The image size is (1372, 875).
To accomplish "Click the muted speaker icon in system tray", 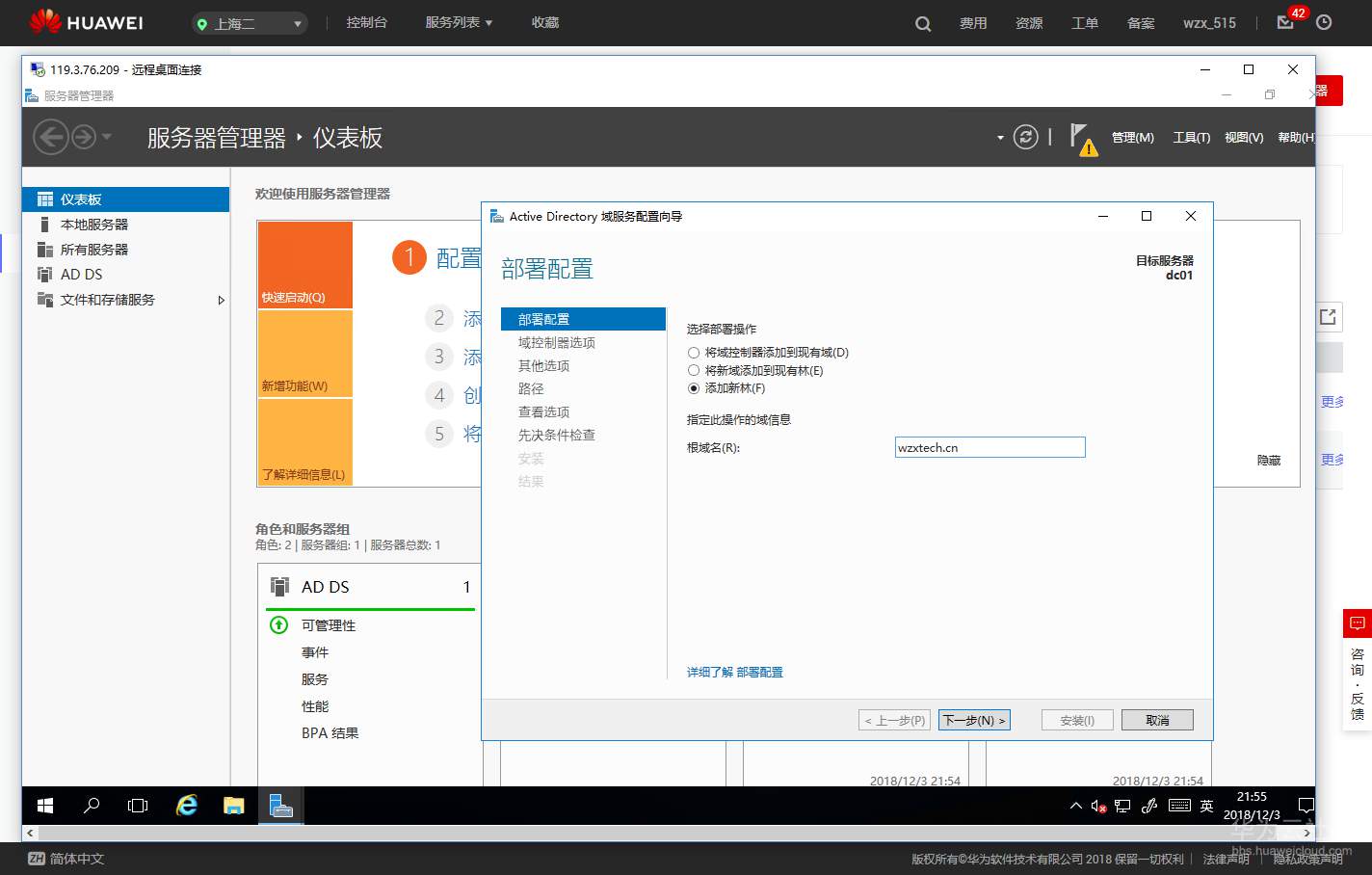I will (1097, 806).
